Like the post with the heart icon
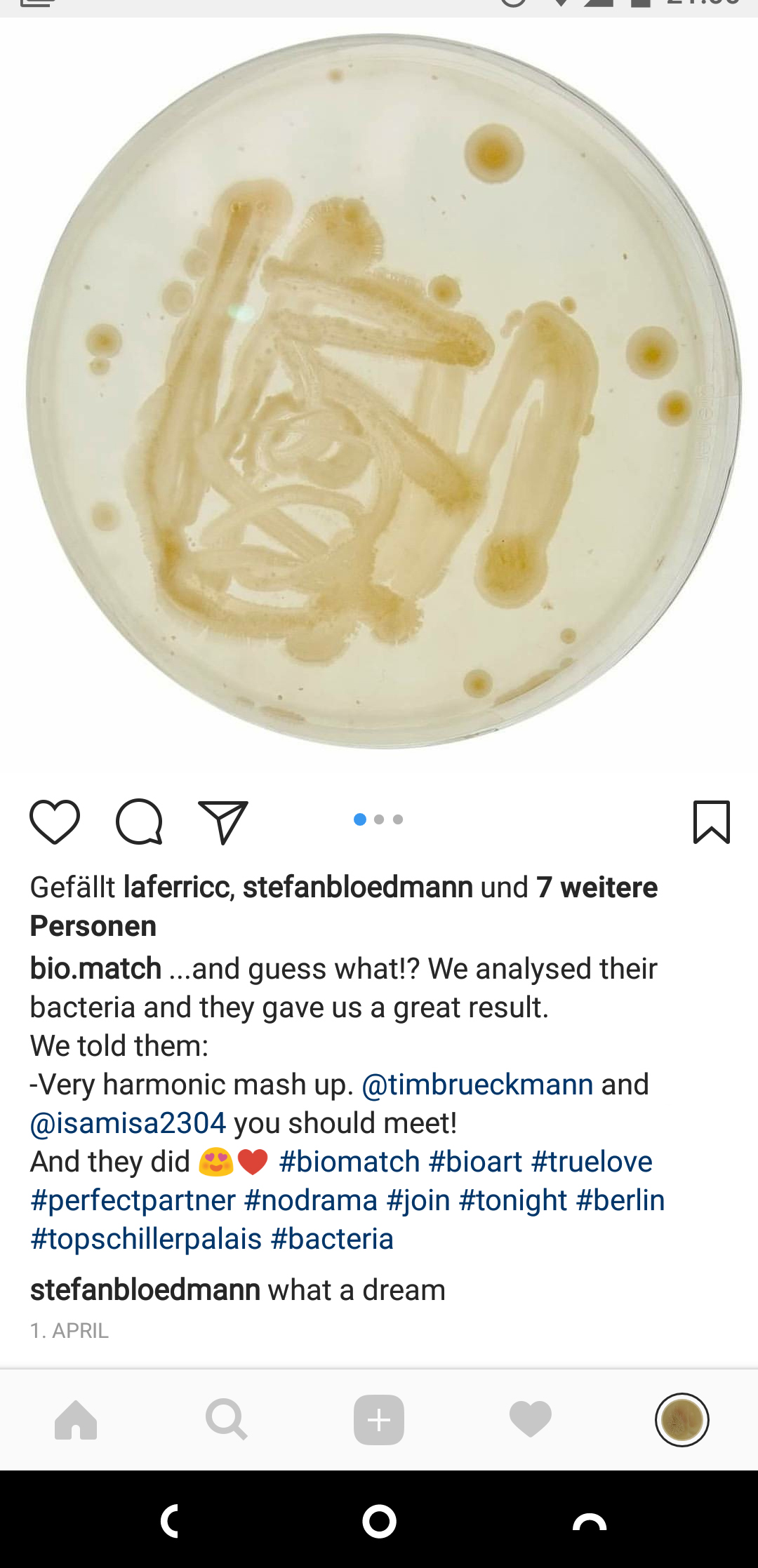The height and width of the screenshot is (1568, 758). click(x=55, y=822)
